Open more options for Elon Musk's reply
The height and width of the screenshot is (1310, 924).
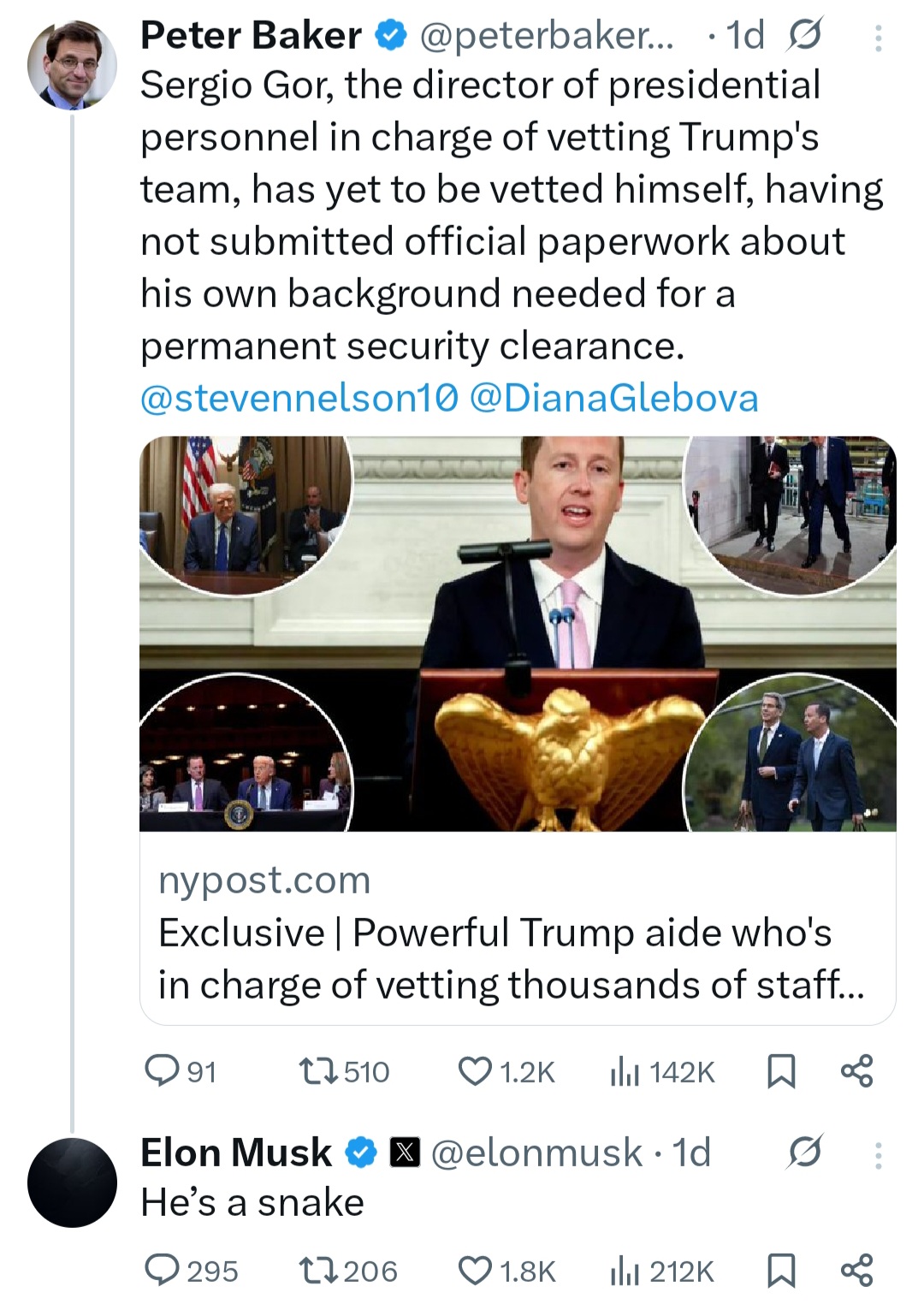click(878, 1155)
